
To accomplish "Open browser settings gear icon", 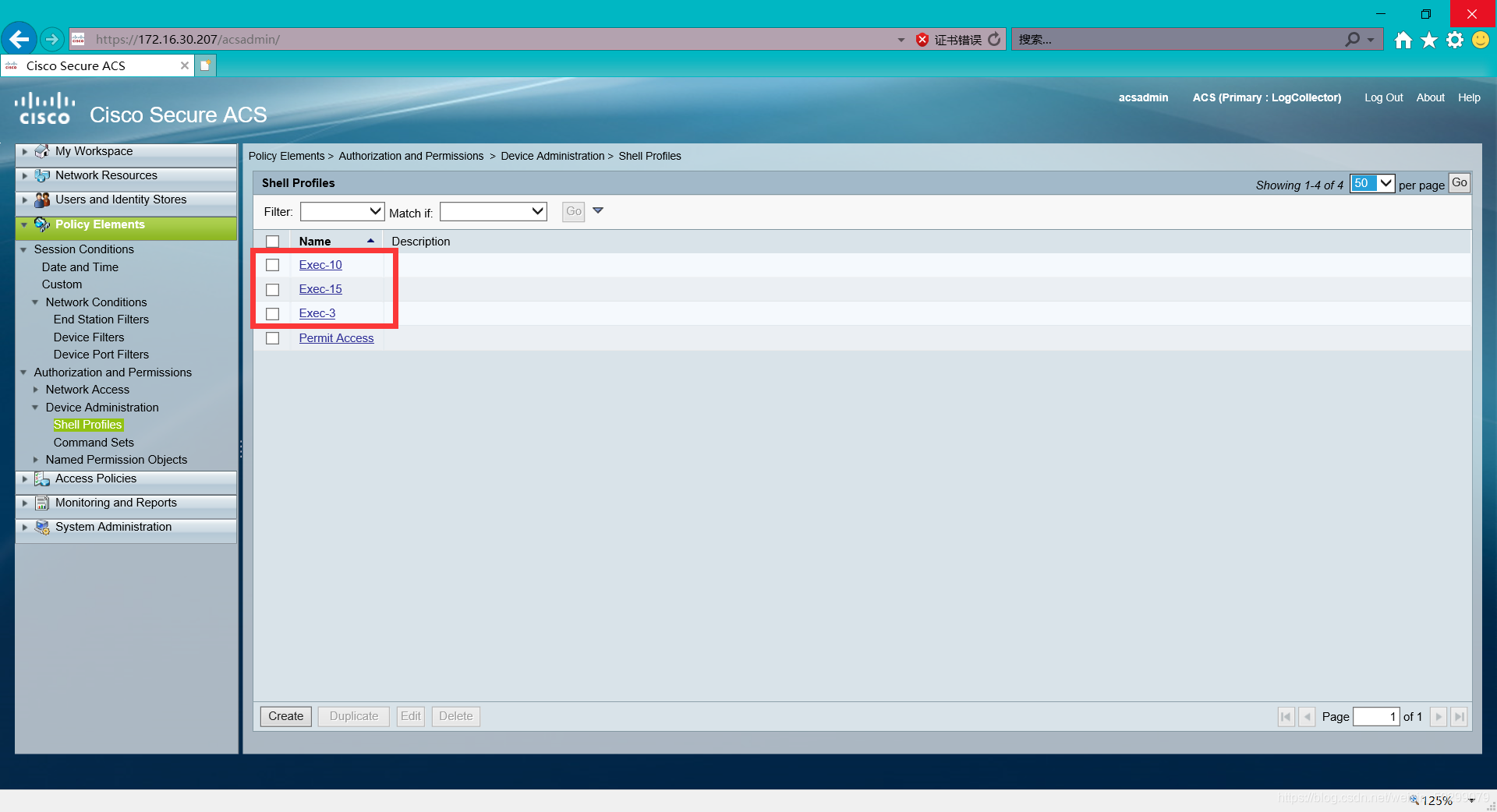I will 1455,40.
